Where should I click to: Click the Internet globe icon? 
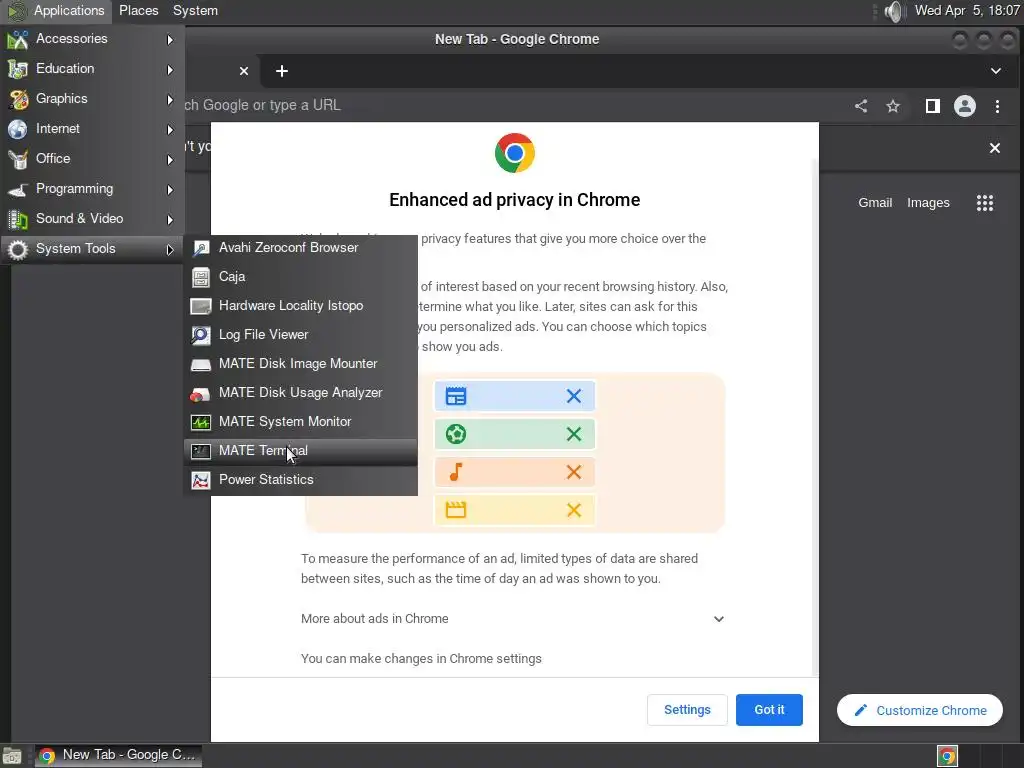pos(18,129)
